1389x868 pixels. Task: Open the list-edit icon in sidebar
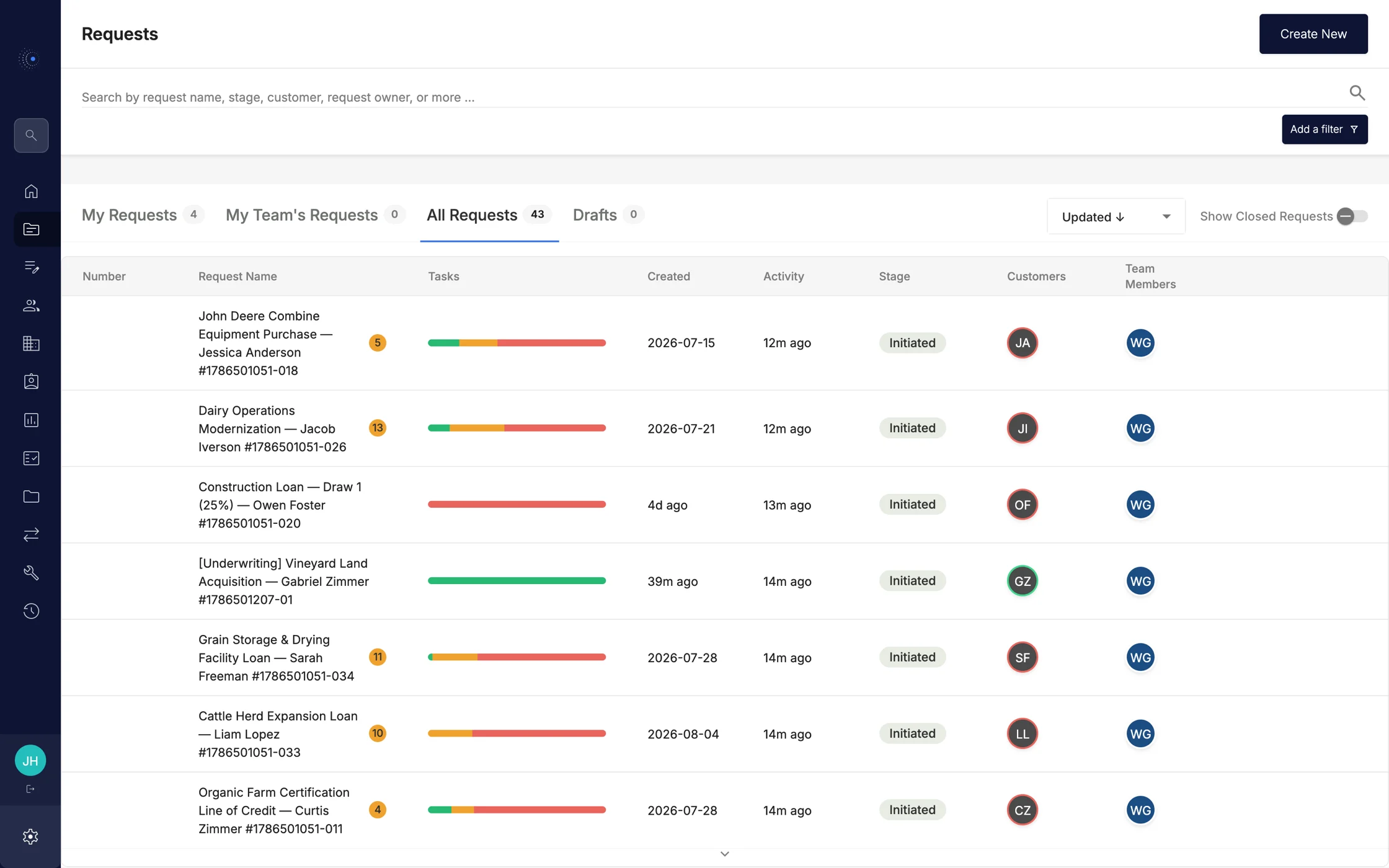point(31,267)
